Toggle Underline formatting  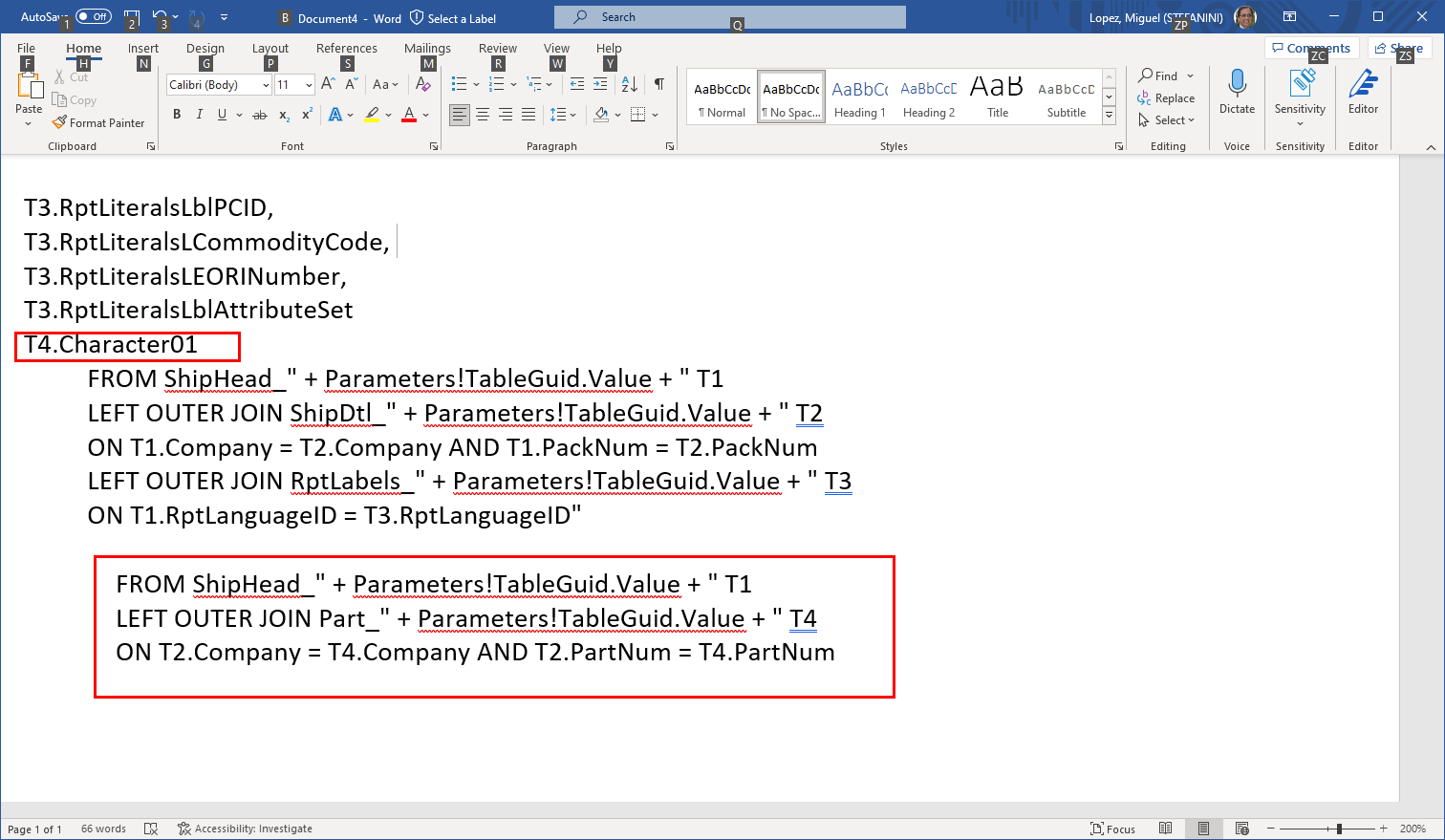222,115
